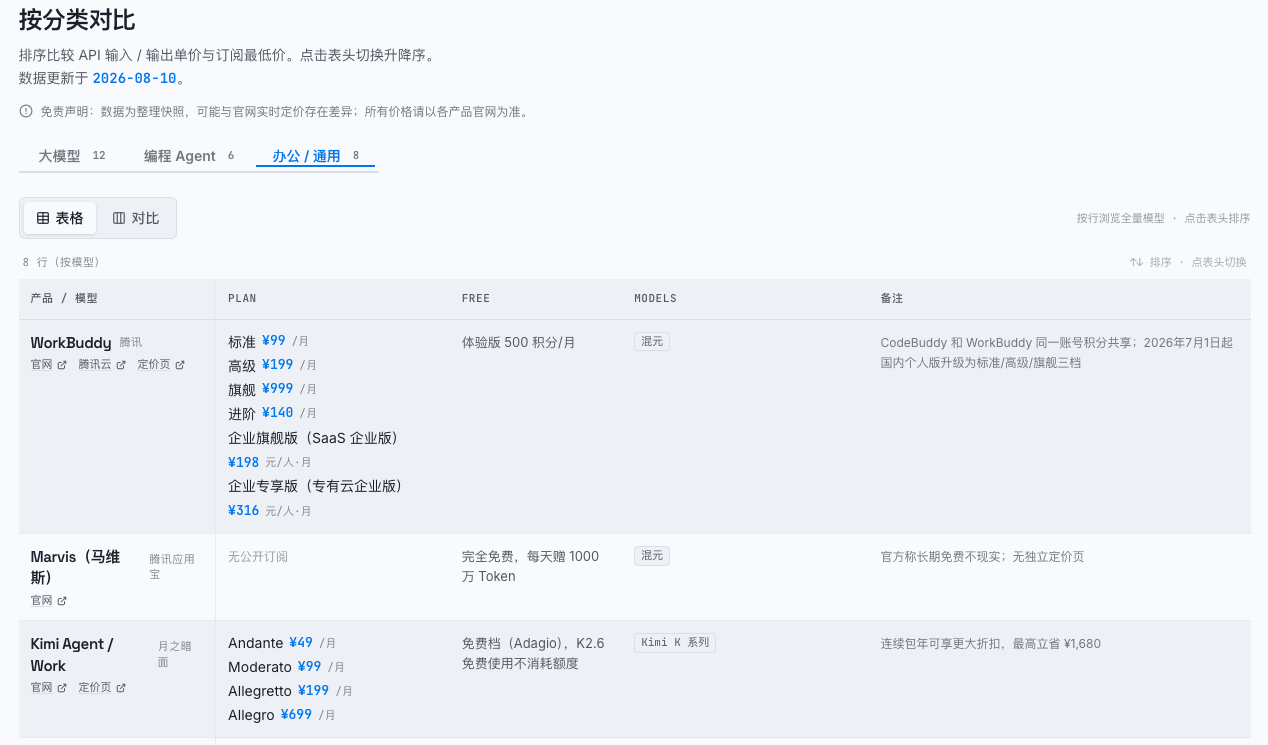Click the update date 2026-08-10

(135, 78)
